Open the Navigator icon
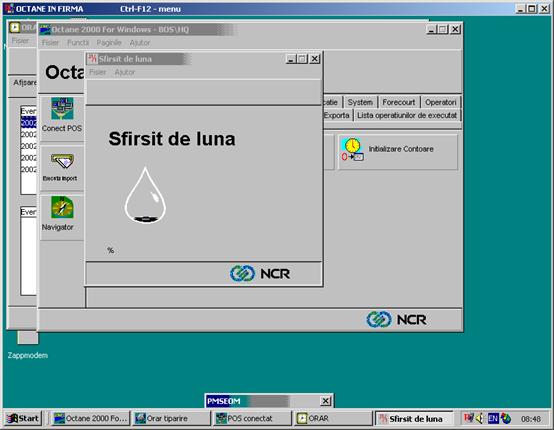 [62, 207]
